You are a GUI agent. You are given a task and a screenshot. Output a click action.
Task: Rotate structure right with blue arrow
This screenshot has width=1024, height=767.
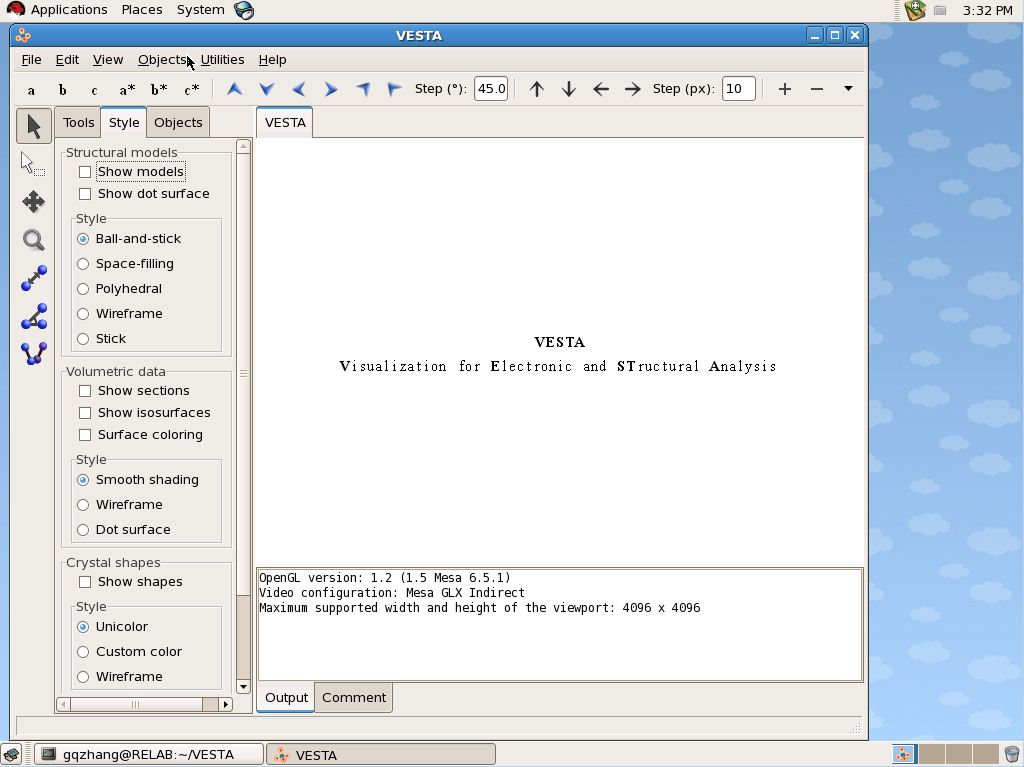(x=330, y=89)
